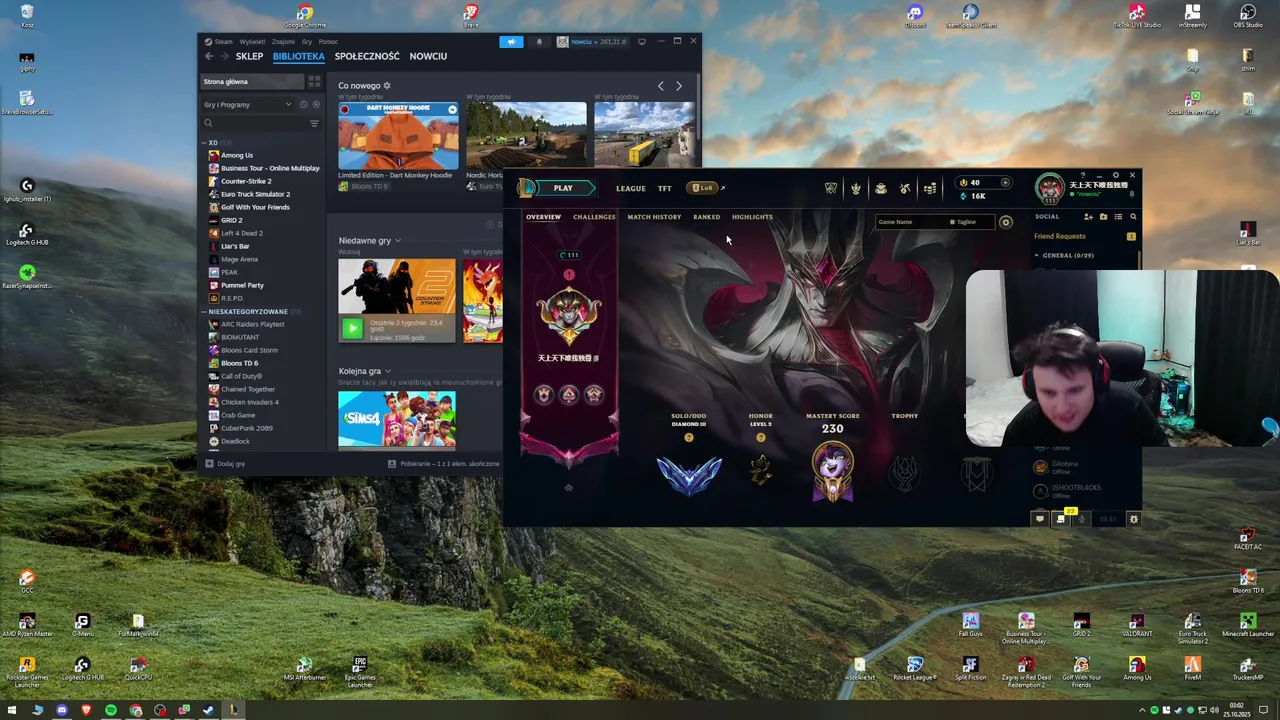
Task: Switch to SPOŁECZNOŚĆ tab in Steam
Action: pyautogui.click(x=367, y=56)
